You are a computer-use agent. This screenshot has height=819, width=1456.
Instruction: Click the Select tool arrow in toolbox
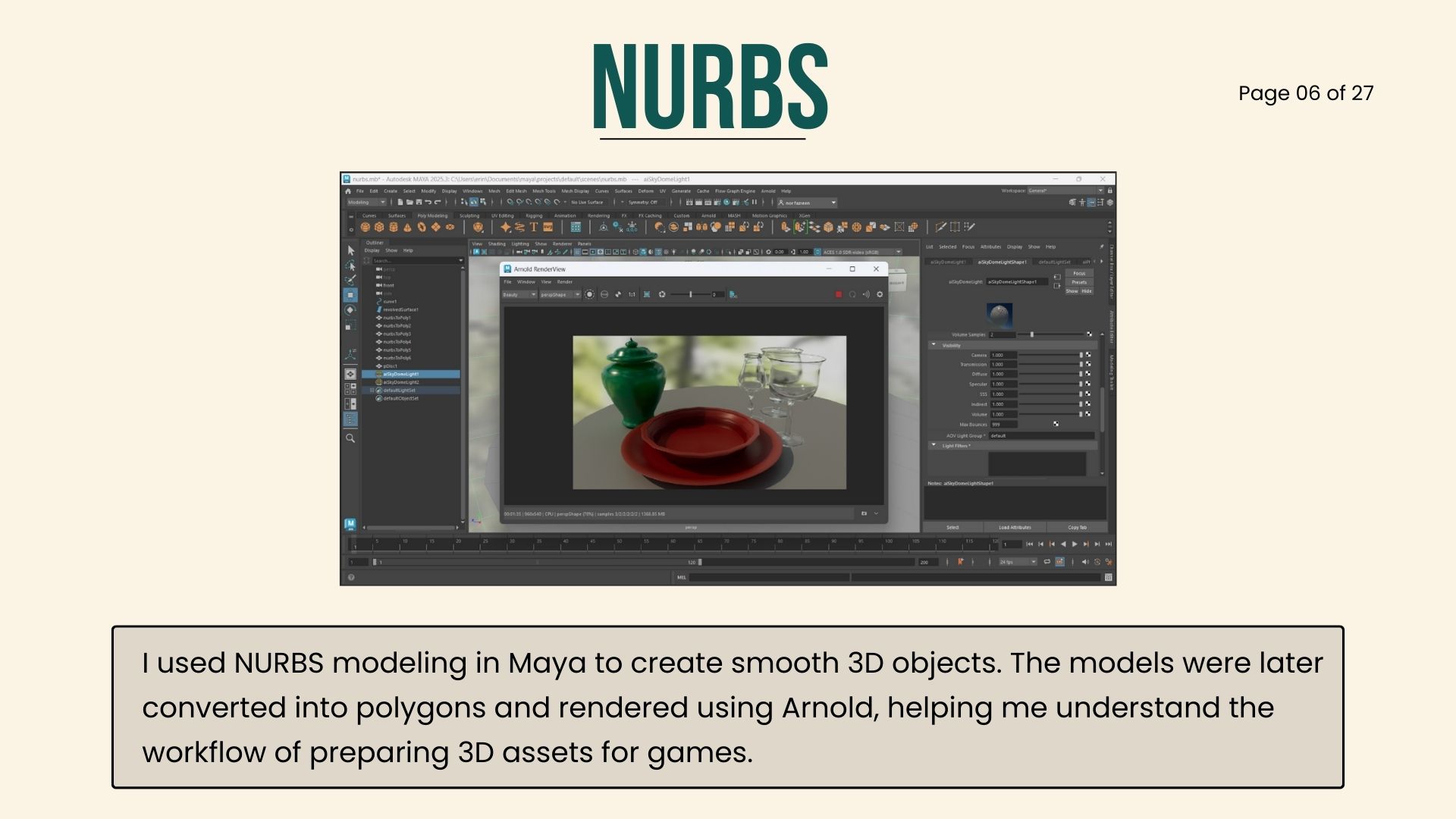tap(350, 250)
